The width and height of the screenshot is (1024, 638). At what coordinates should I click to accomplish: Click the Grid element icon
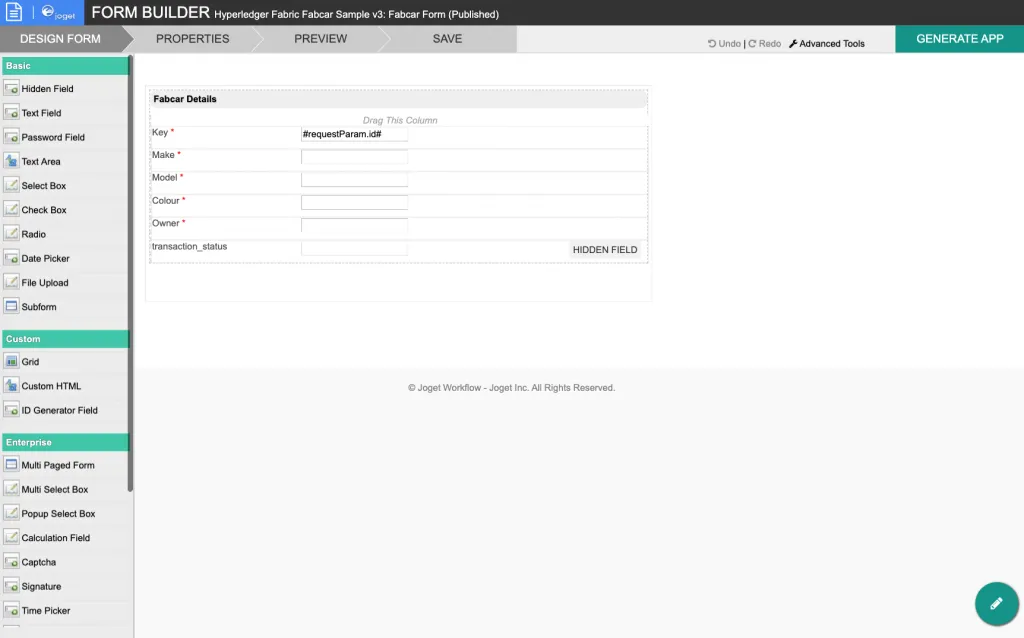click(11, 361)
